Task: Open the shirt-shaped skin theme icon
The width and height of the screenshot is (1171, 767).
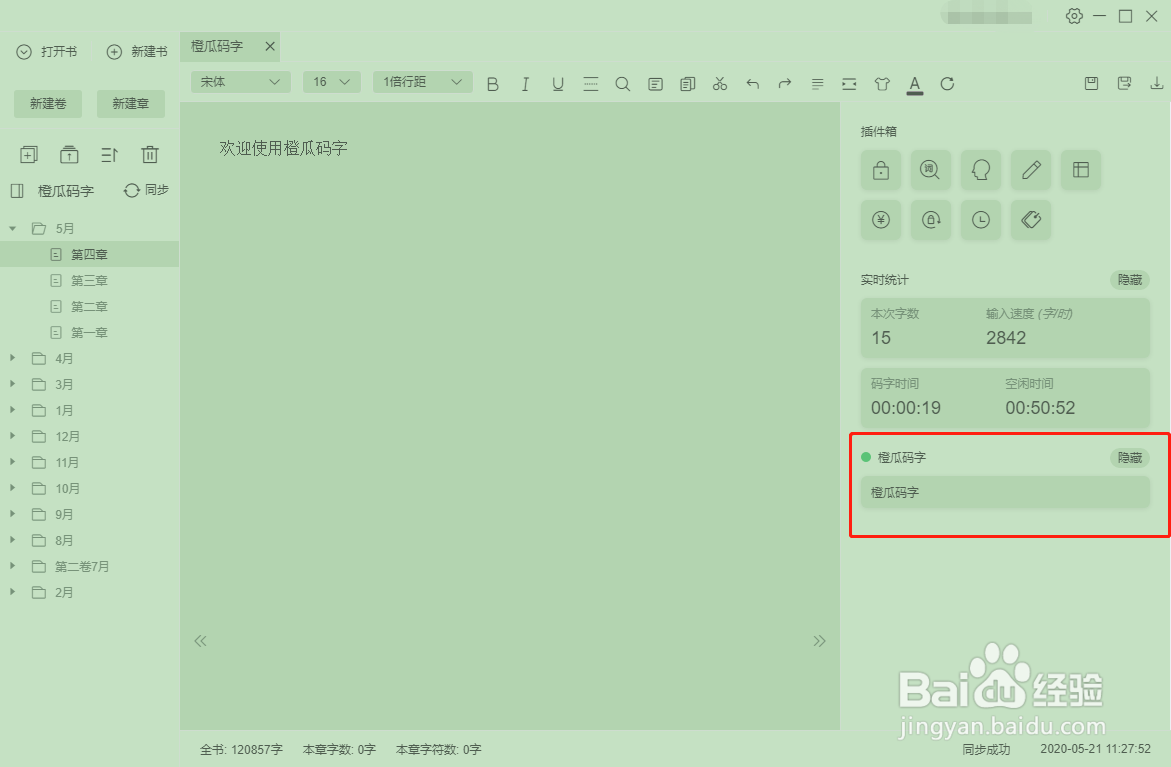Action: pyautogui.click(x=882, y=84)
